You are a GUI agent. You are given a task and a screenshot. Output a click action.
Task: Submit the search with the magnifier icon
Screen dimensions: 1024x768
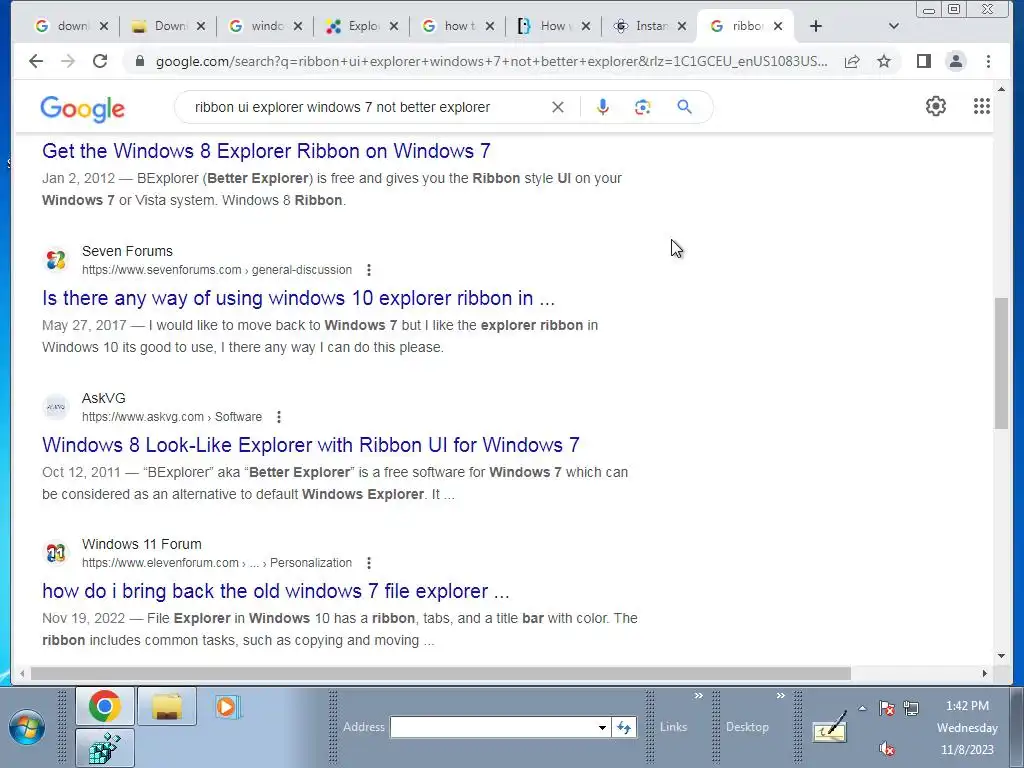click(x=684, y=107)
